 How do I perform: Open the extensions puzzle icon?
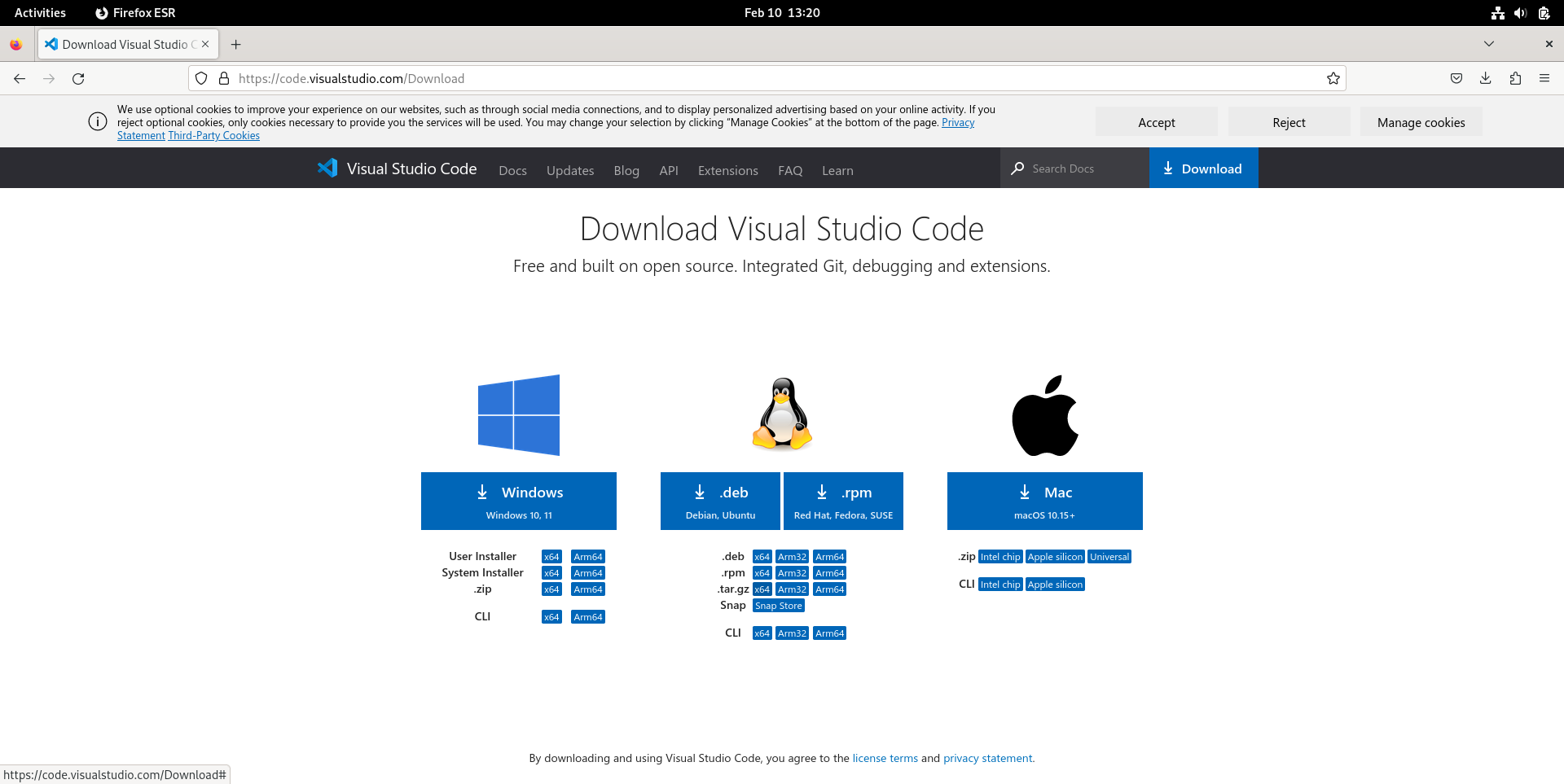click(x=1515, y=78)
